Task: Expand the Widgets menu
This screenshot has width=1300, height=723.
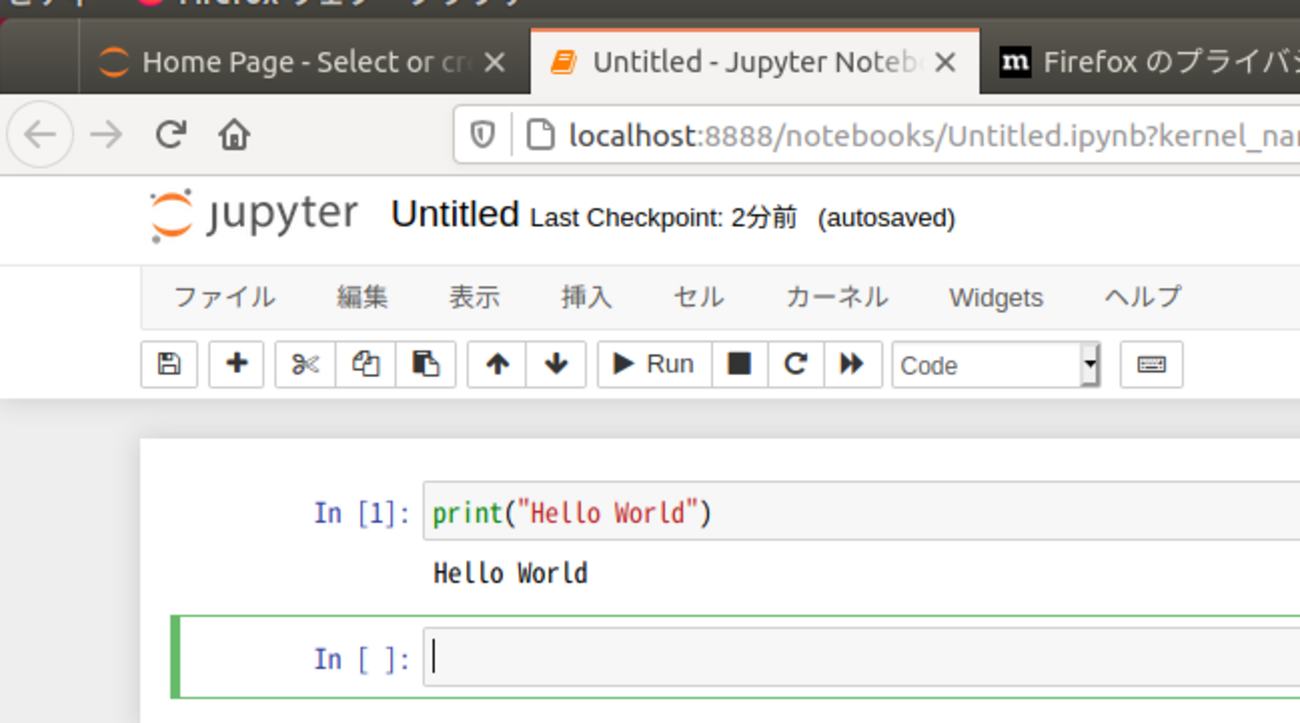Action: pyautogui.click(x=995, y=297)
